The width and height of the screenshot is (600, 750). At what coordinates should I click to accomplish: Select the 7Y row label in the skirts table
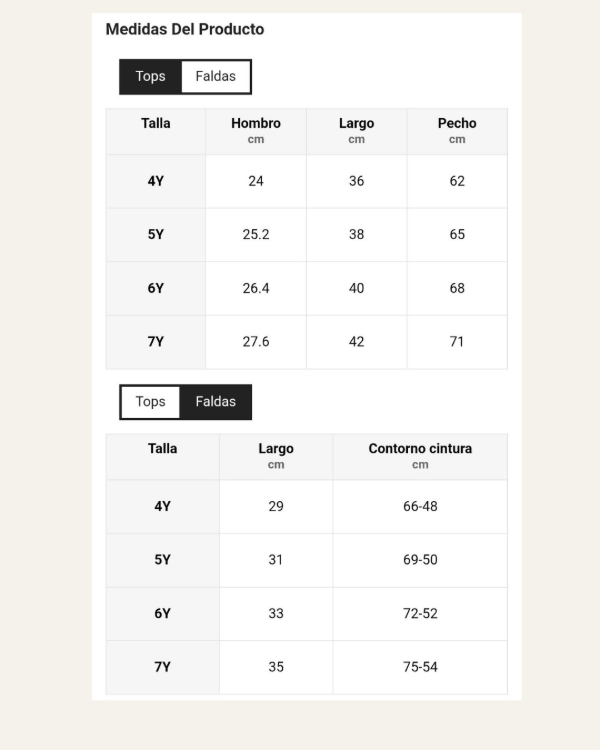click(163, 667)
